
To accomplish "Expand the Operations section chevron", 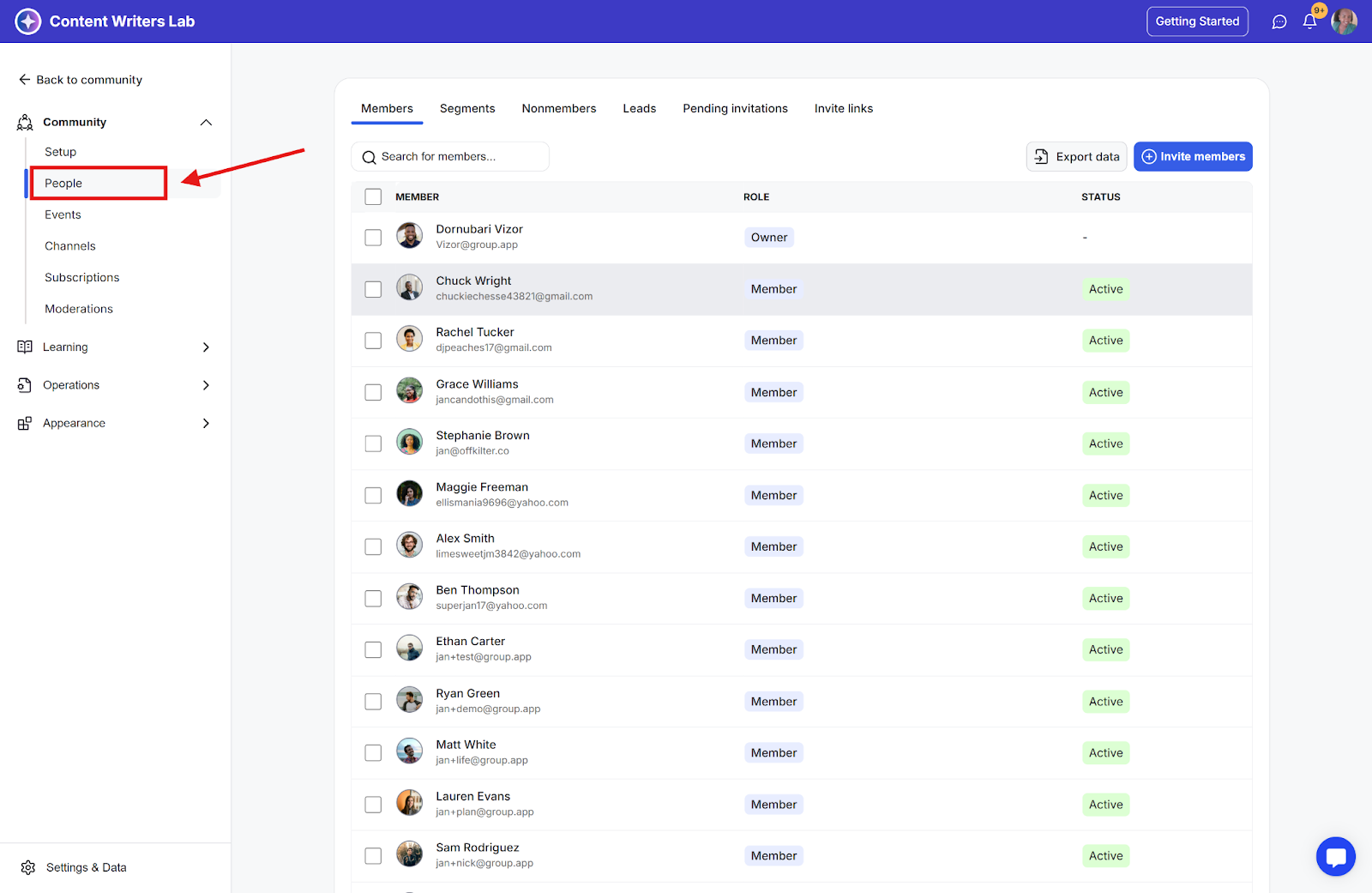I will coord(206,385).
